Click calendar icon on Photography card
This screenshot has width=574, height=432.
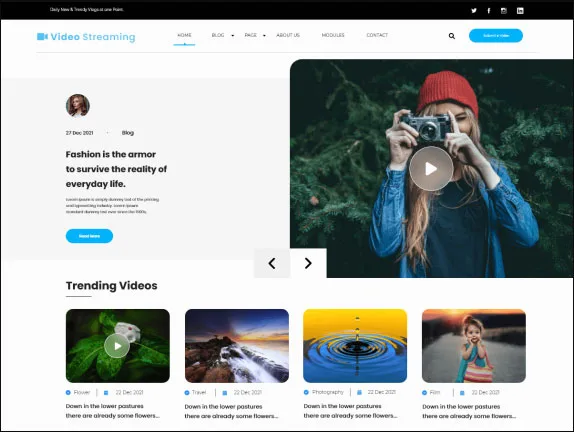(x=359, y=392)
